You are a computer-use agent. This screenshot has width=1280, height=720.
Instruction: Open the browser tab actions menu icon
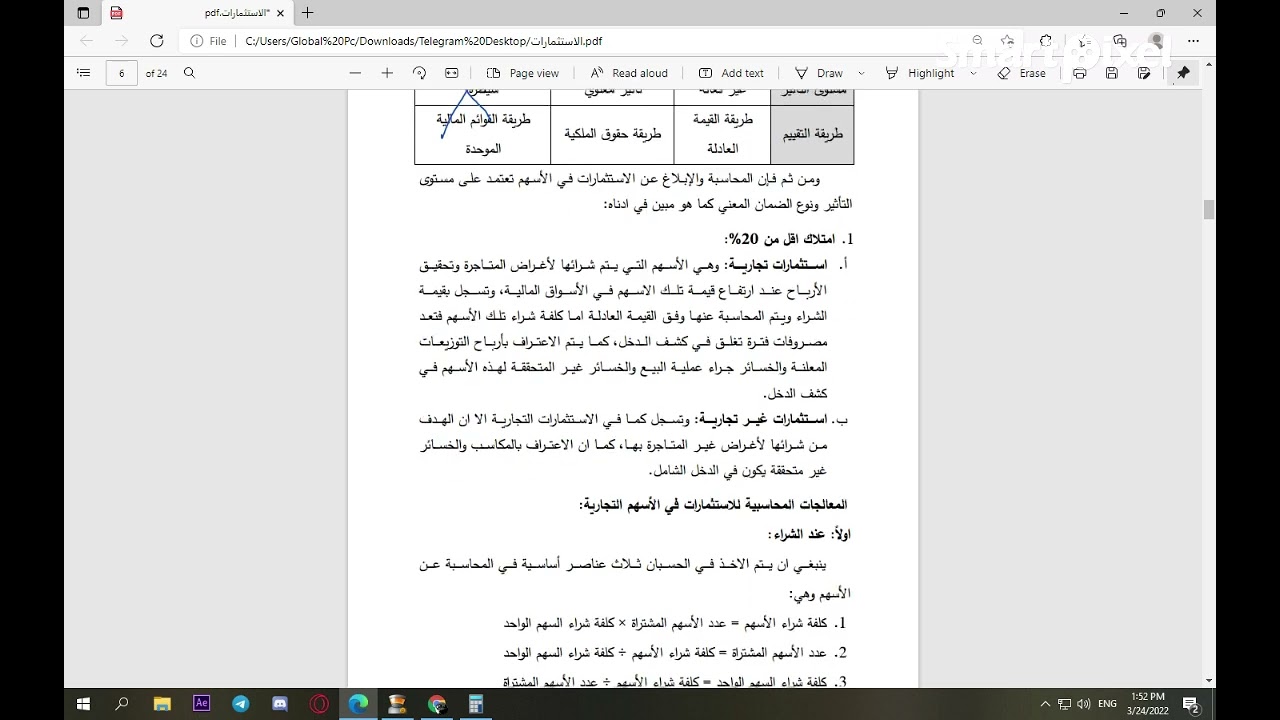83,13
